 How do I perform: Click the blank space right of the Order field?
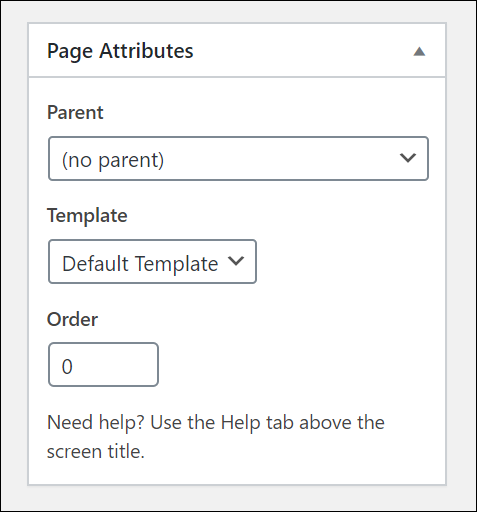pos(300,365)
